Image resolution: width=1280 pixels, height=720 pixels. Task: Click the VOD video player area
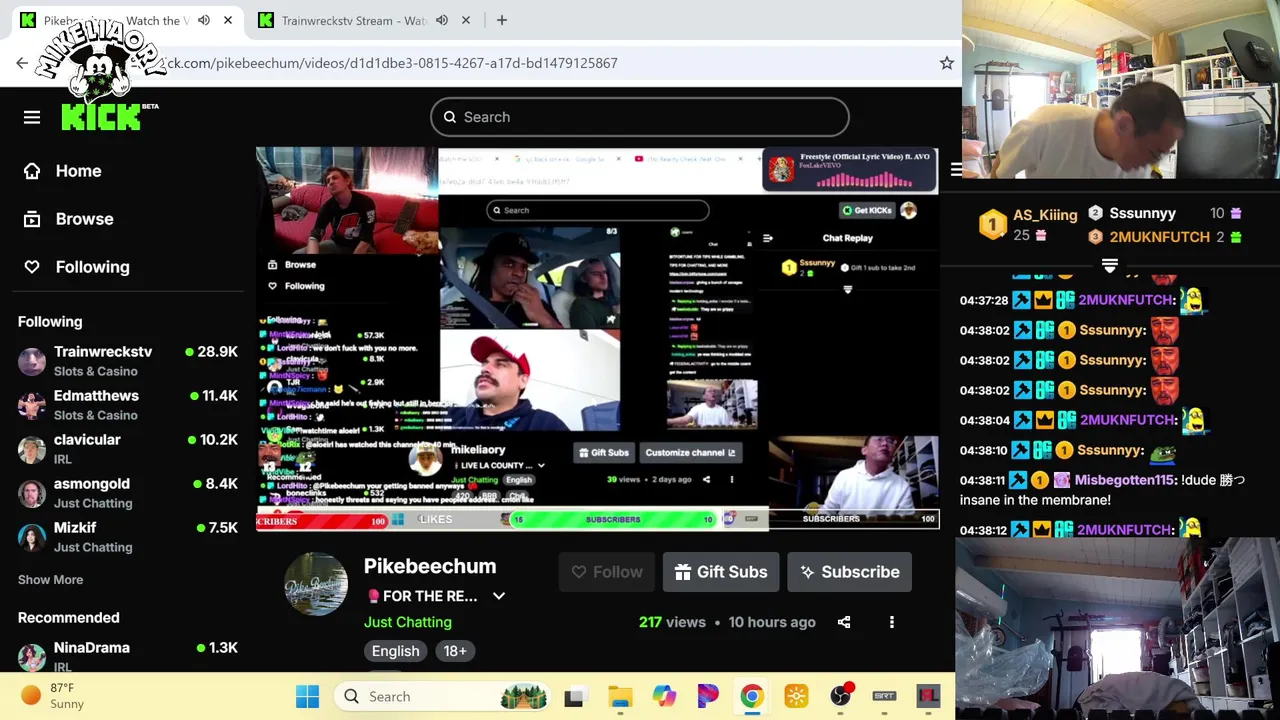pos(597,338)
